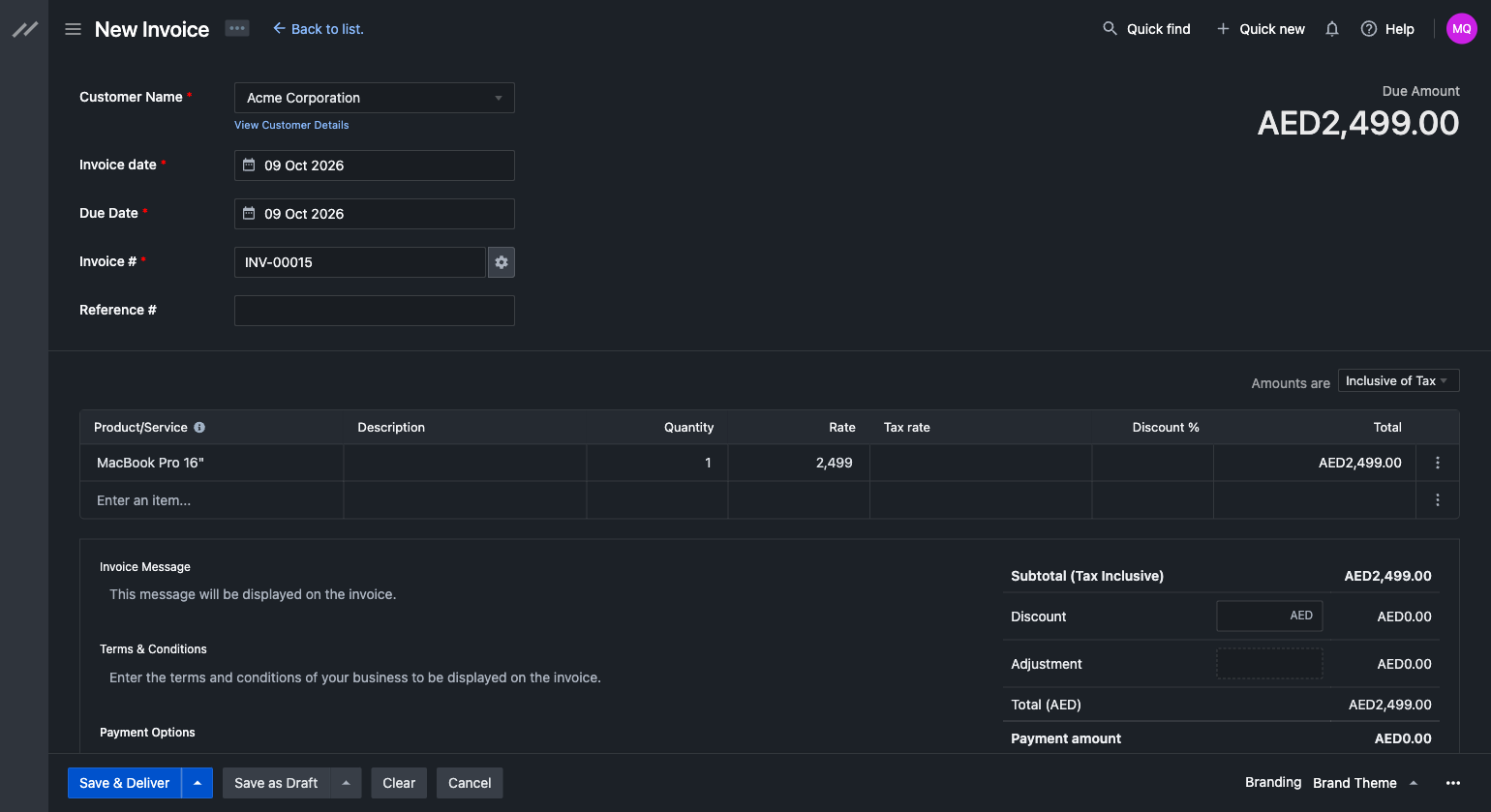The height and width of the screenshot is (812, 1491).
Task: Click the Quantity cell of MacBook Pro row
Action: click(x=657, y=463)
